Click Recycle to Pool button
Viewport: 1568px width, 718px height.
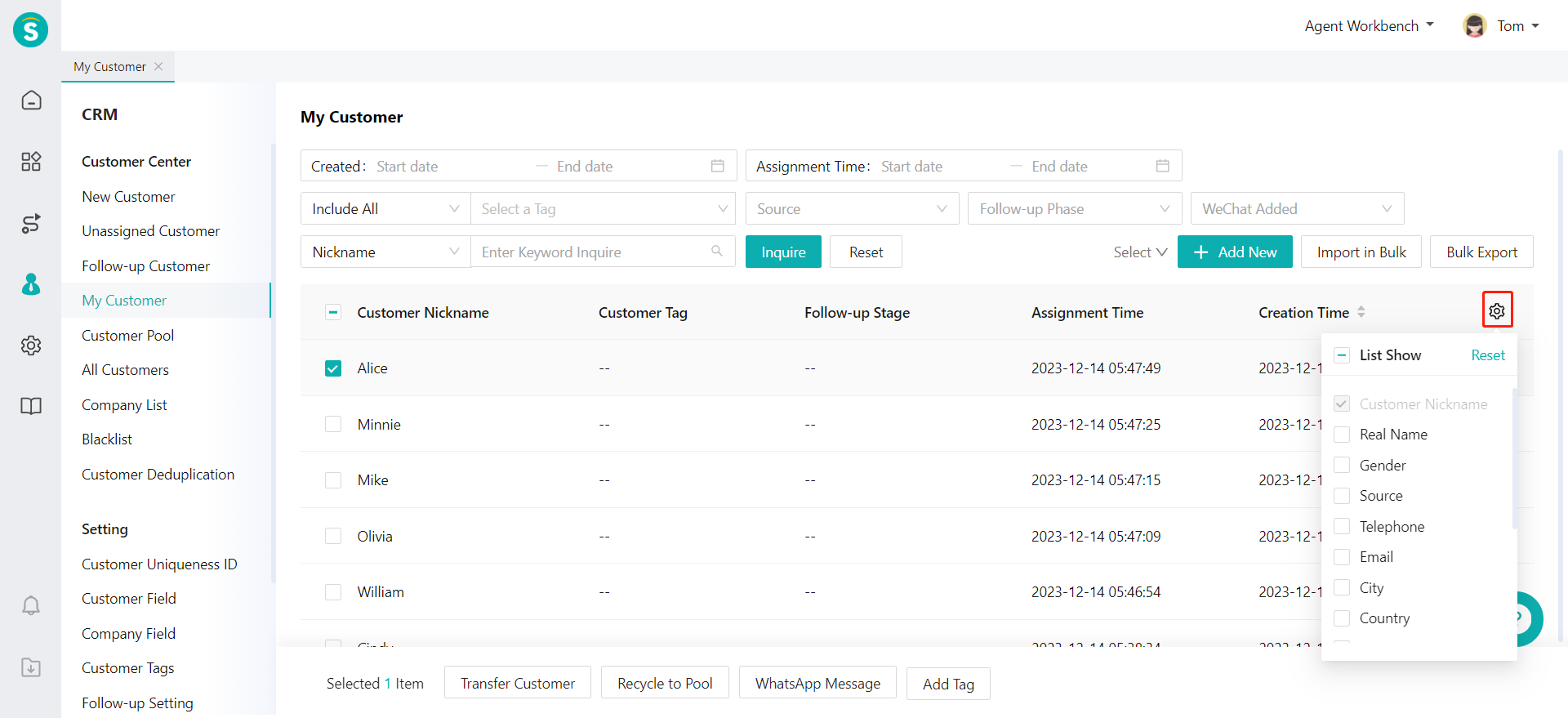pyautogui.click(x=665, y=683)
